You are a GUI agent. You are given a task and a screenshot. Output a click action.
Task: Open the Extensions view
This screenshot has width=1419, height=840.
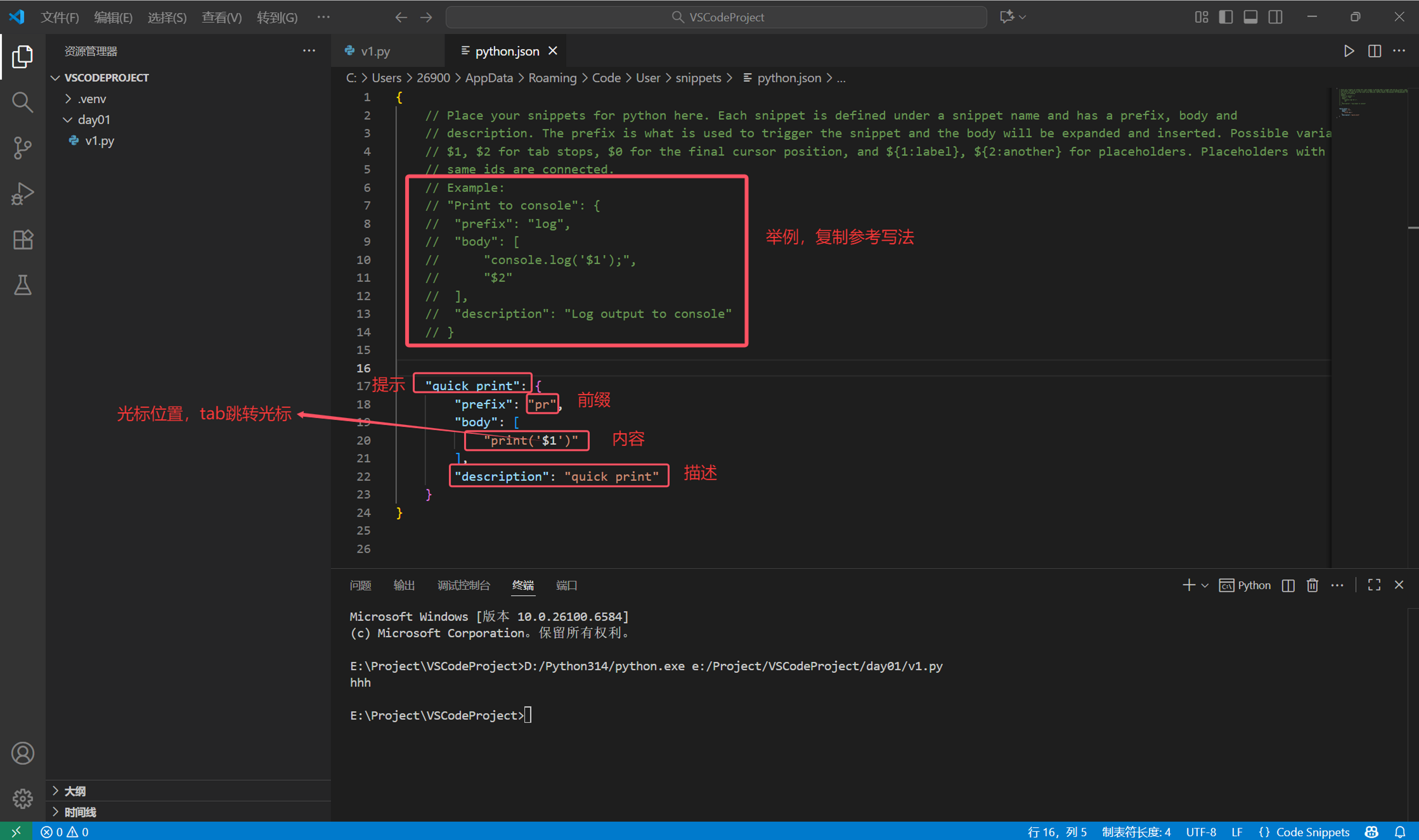coord(22,239)
